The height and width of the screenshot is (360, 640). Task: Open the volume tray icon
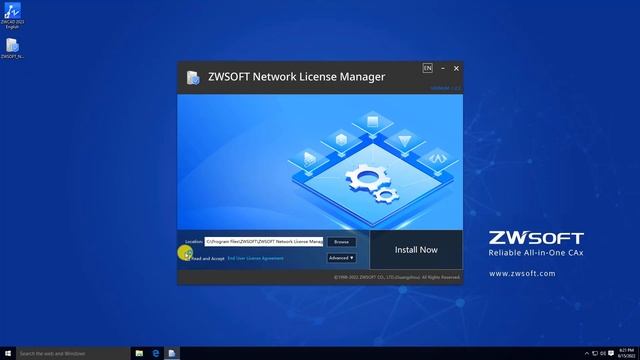(x=603, y=353)
